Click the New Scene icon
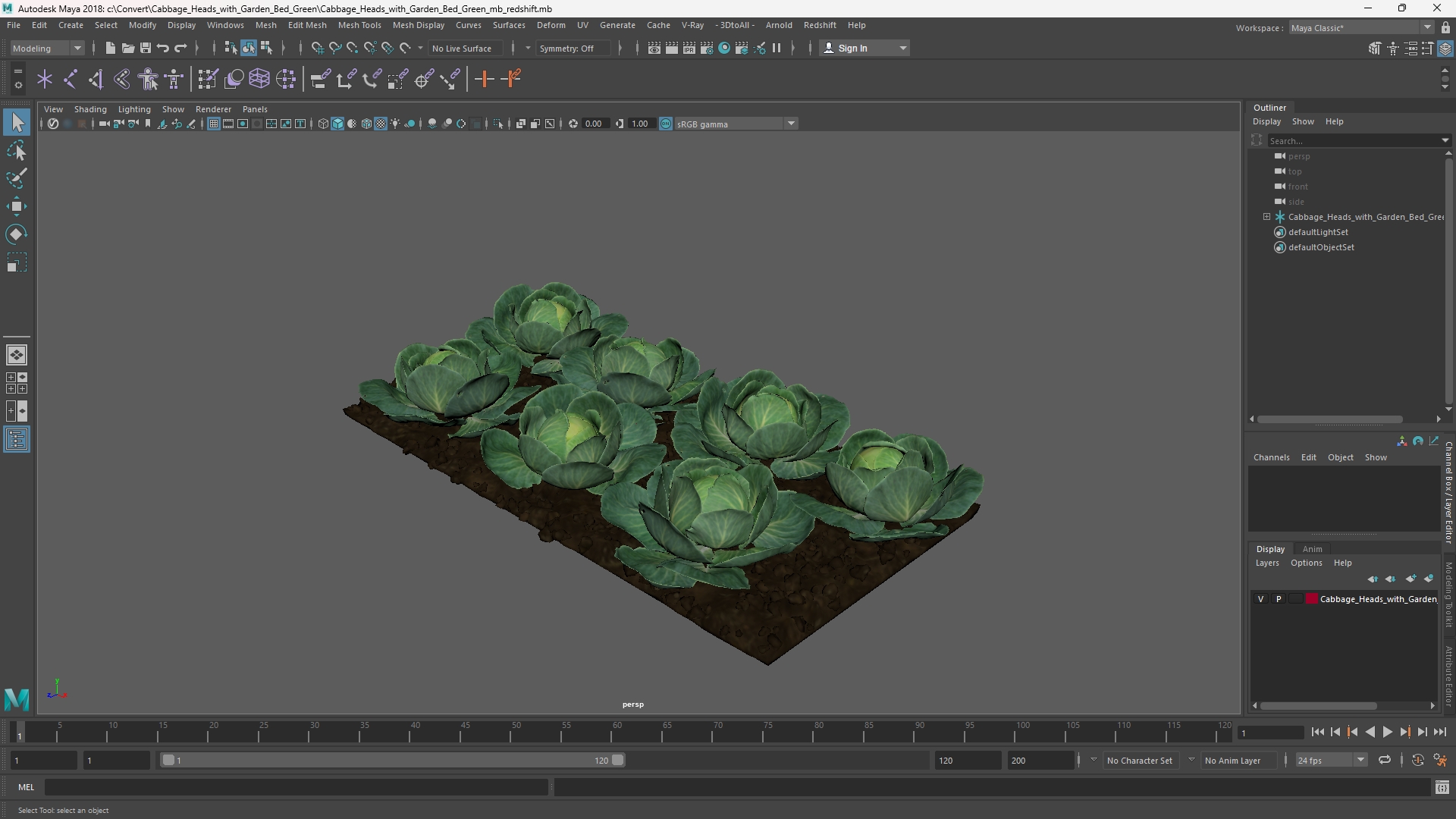Image resolution: width=1456 pixels, height=819 pixels. pos(110,49)
